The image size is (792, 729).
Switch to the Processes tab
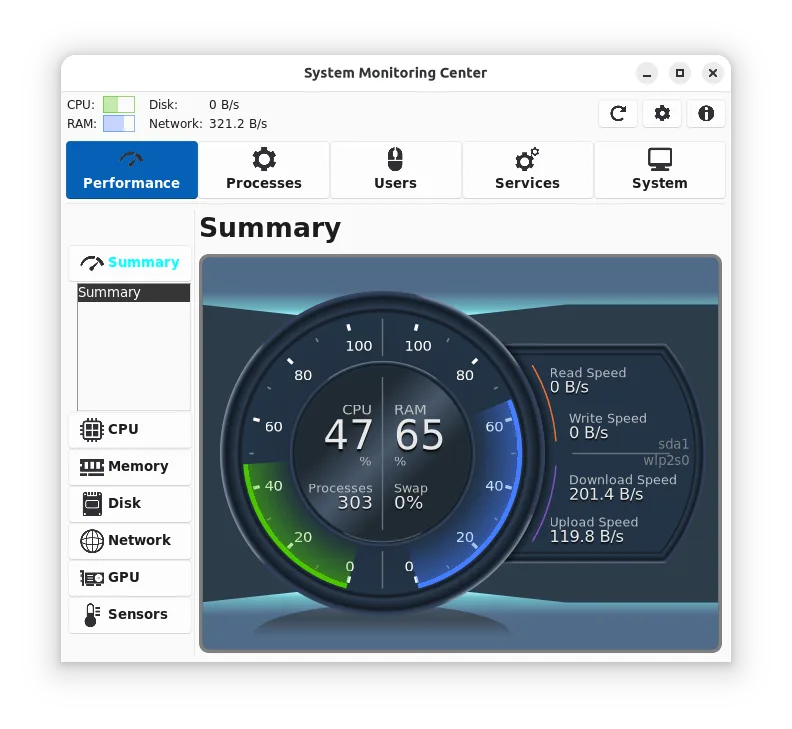(x=264, y=170)
